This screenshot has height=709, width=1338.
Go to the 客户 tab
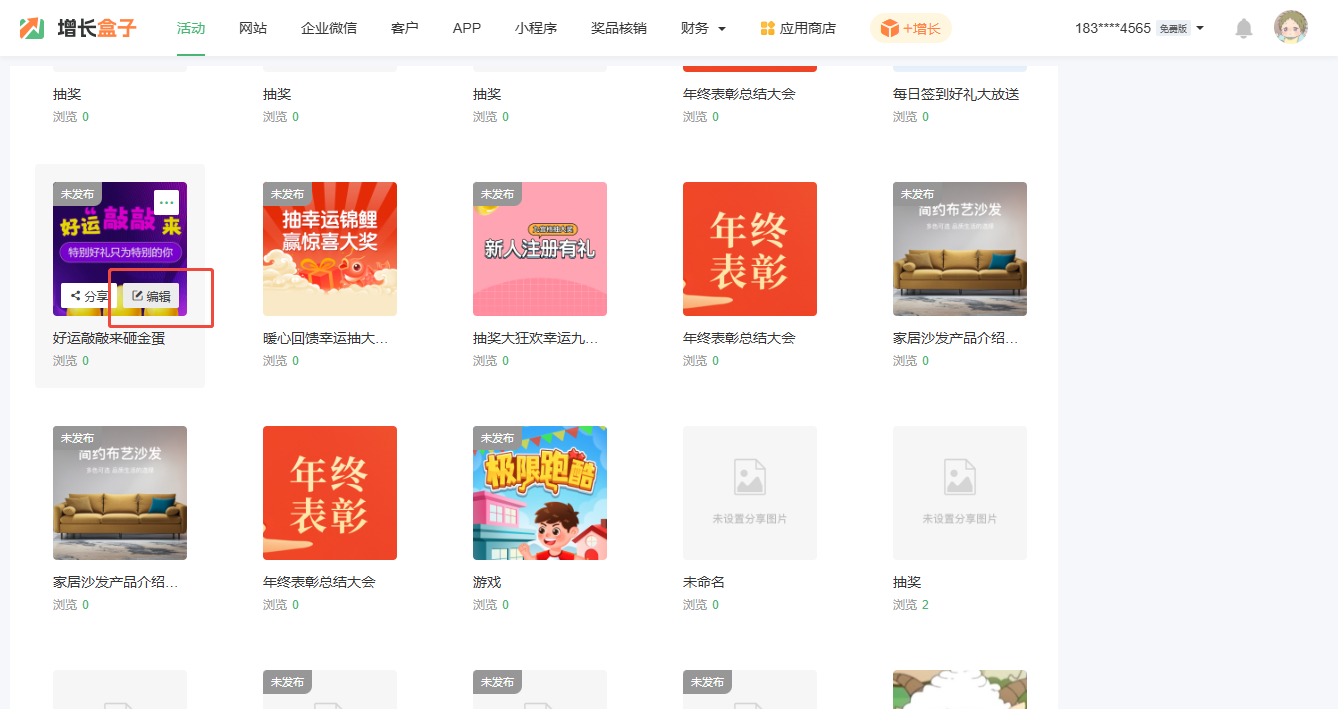coord(405,28)
